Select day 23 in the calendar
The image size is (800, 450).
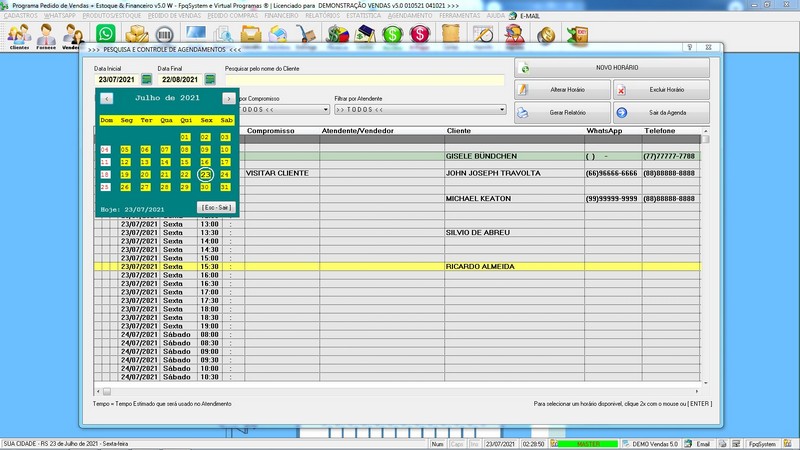coord(205,174)
